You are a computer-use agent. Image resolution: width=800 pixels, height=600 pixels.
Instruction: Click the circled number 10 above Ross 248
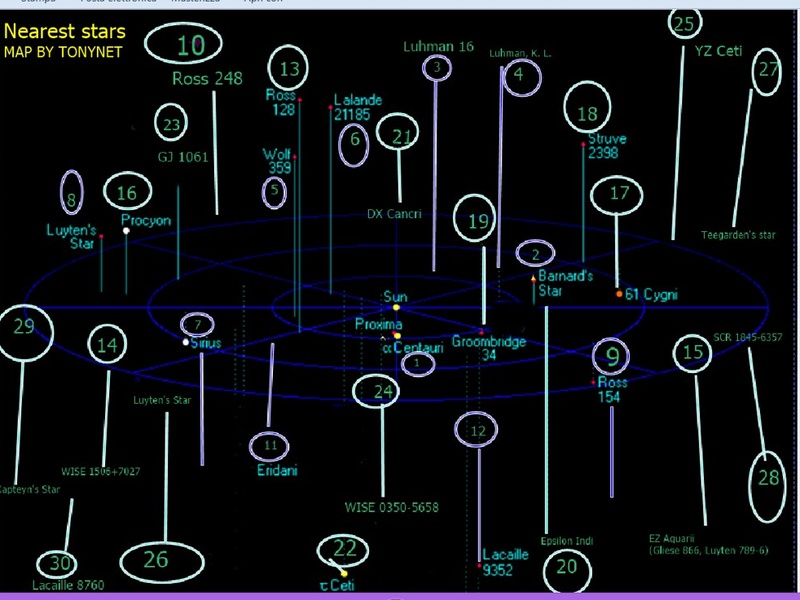183,44
